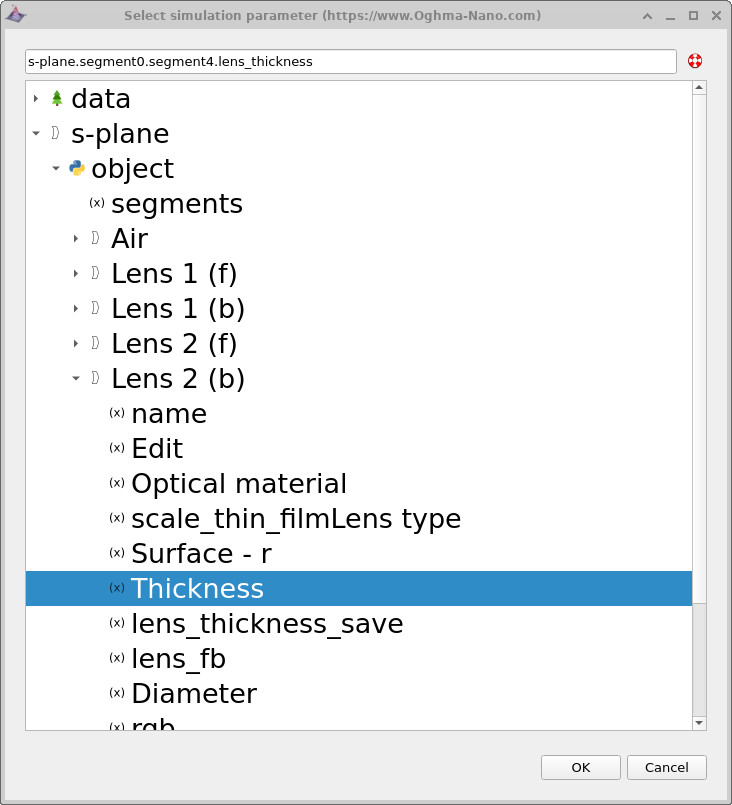Click the red target icon beside the parameter field
This screenshot has height=805, width=732.
[x=693, y=61]
